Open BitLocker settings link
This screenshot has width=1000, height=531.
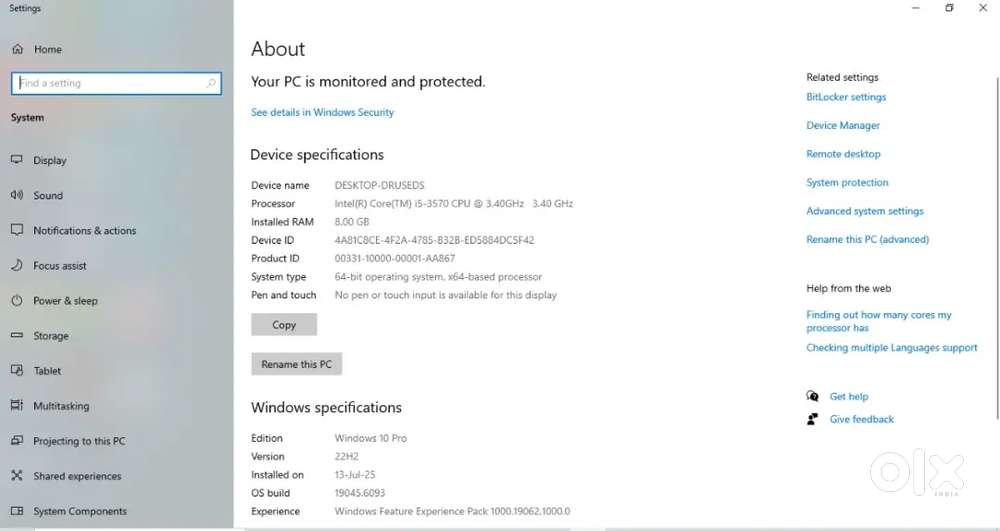coord(846,97)
